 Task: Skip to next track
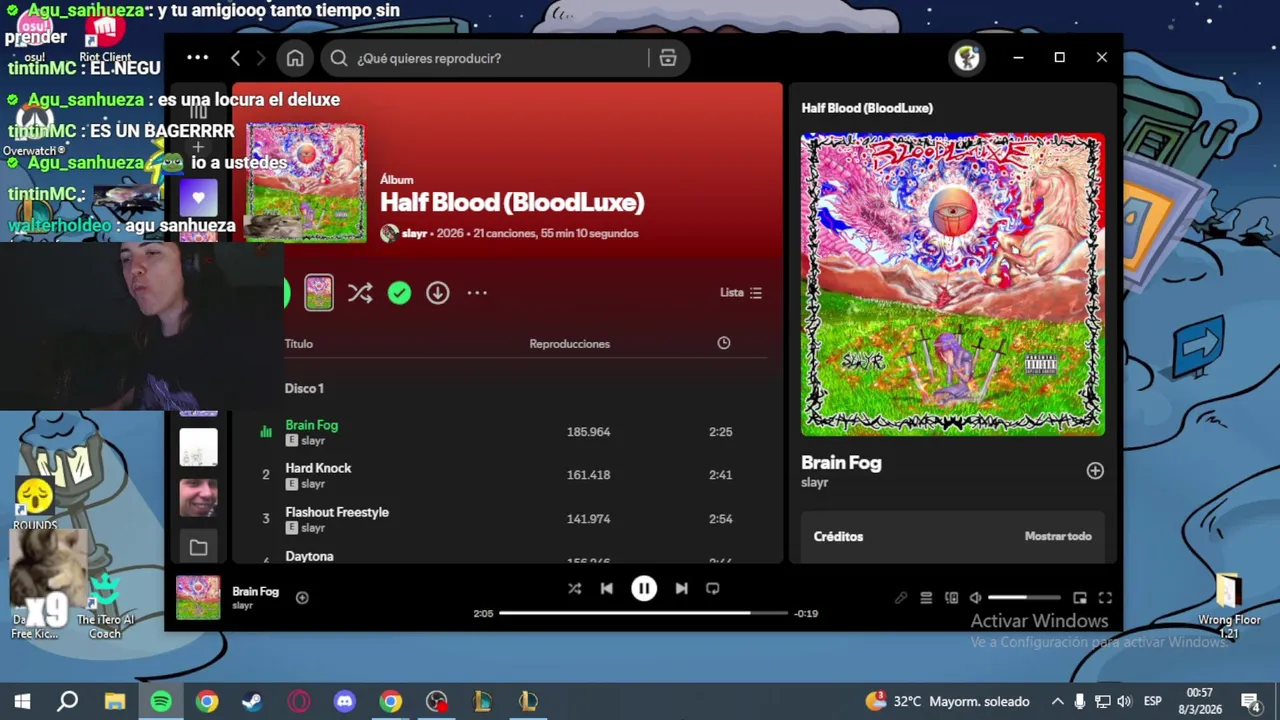681,589
